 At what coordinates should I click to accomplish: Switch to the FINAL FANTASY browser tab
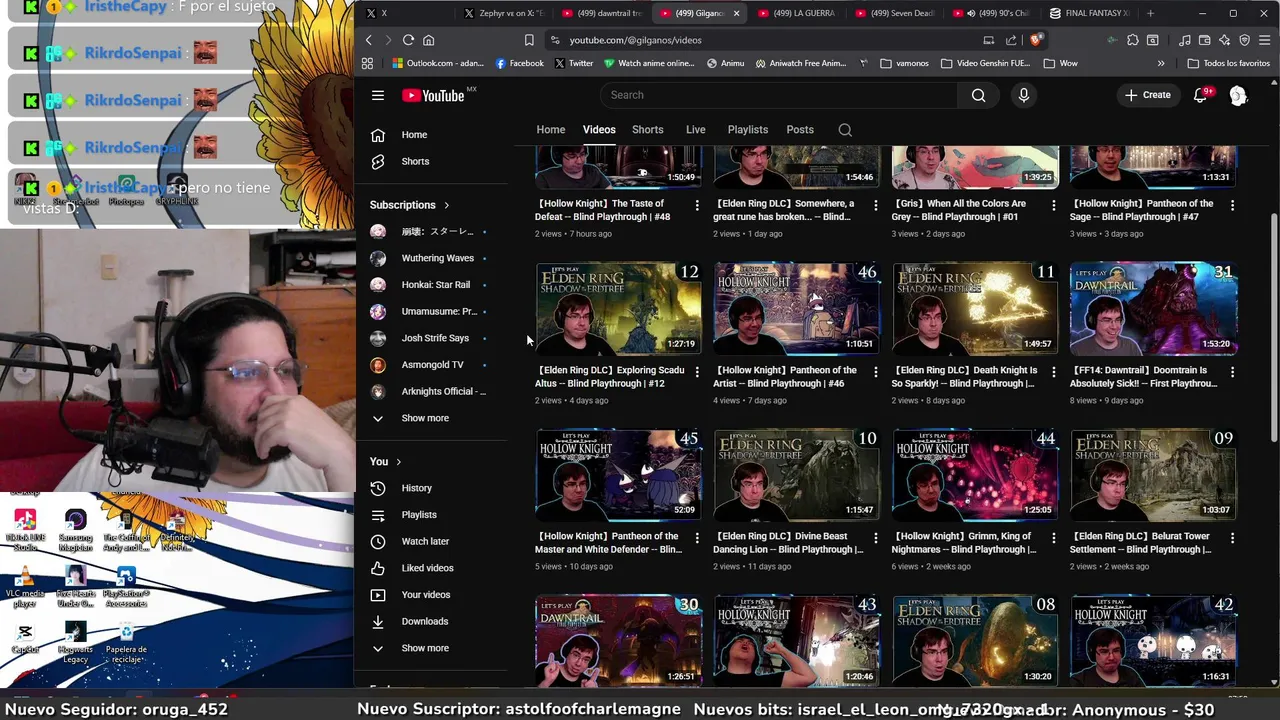click(x=1090, y=13)
